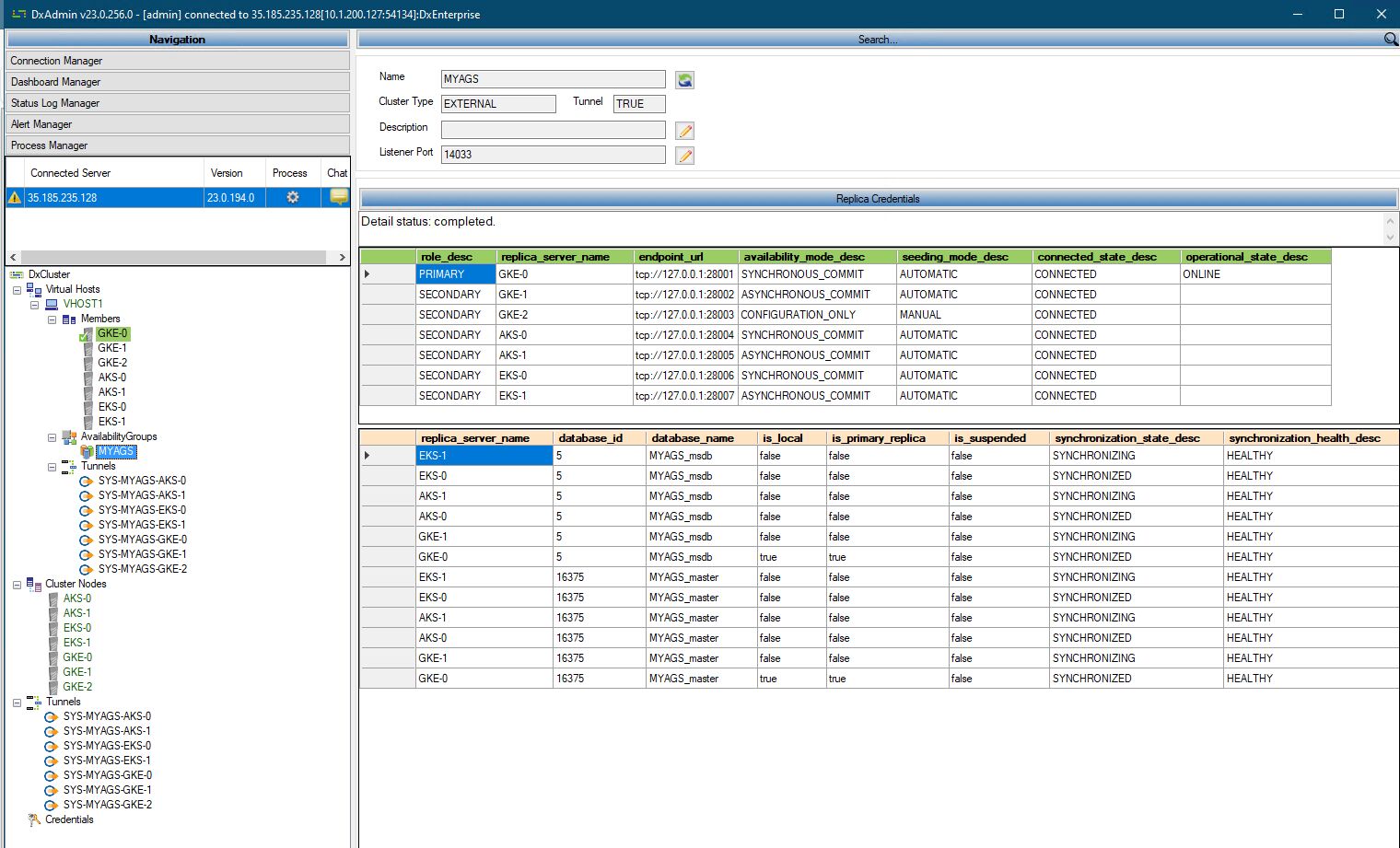Select the SYS-MYAGS-AKS-0 tunnel under VHOST1

[142, 481]
